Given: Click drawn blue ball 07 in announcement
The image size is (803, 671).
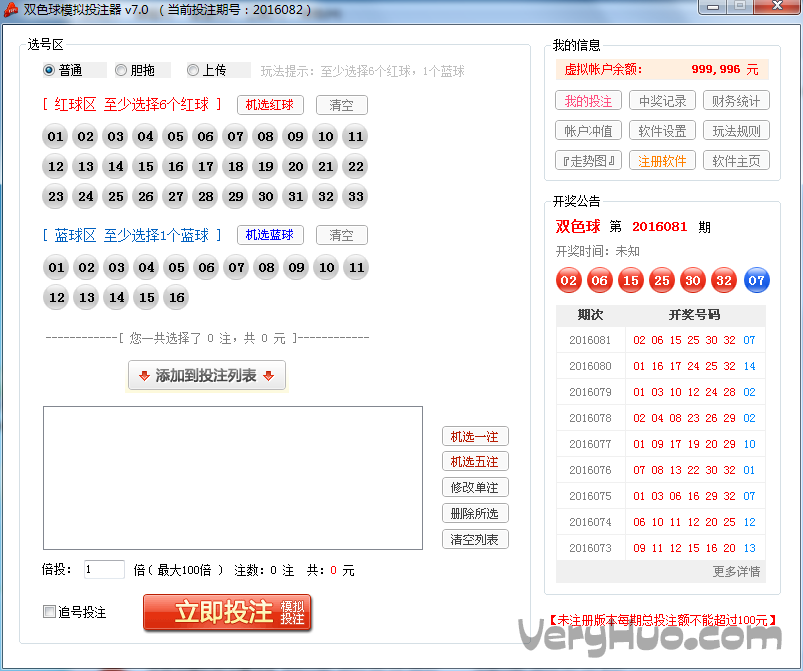Looking at the screenshot, I should coord(756,280).
